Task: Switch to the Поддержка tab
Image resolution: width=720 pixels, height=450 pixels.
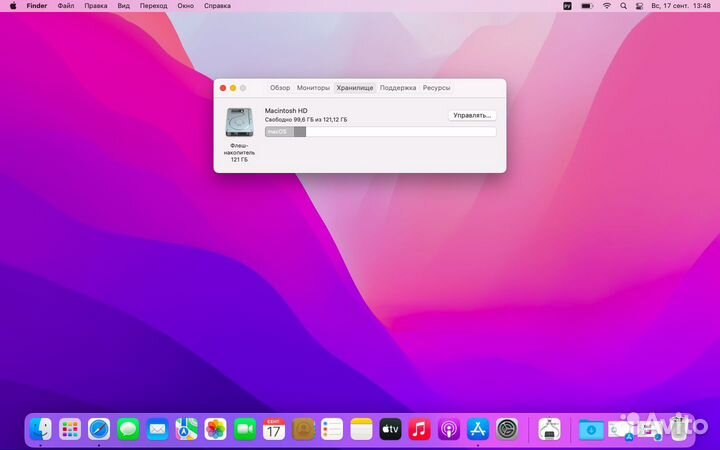Action: 398,88
